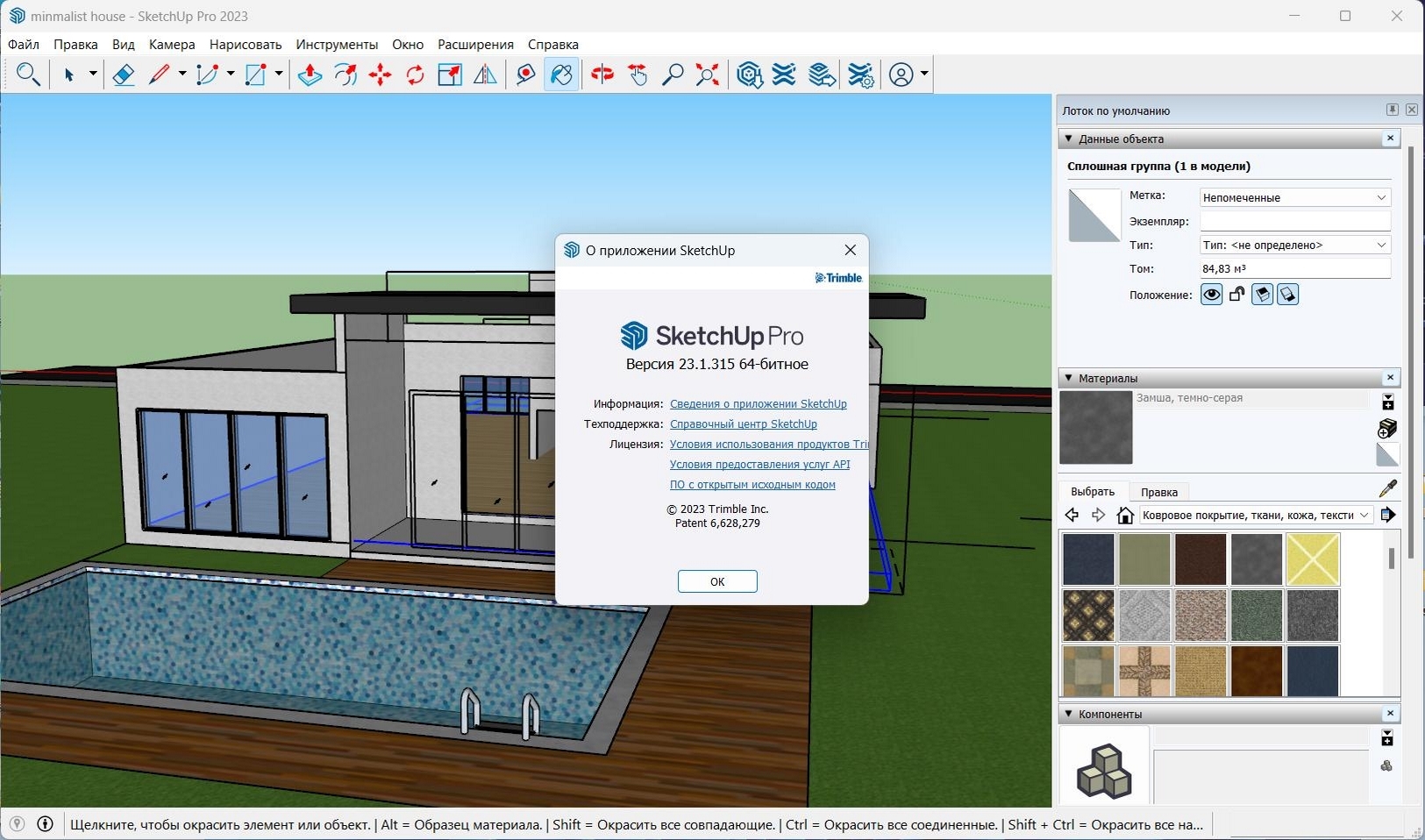The width and height of the screenshot is (1425, 840).
Task: Select the yellow crossed material swatch
Action: click(1313, 559)
